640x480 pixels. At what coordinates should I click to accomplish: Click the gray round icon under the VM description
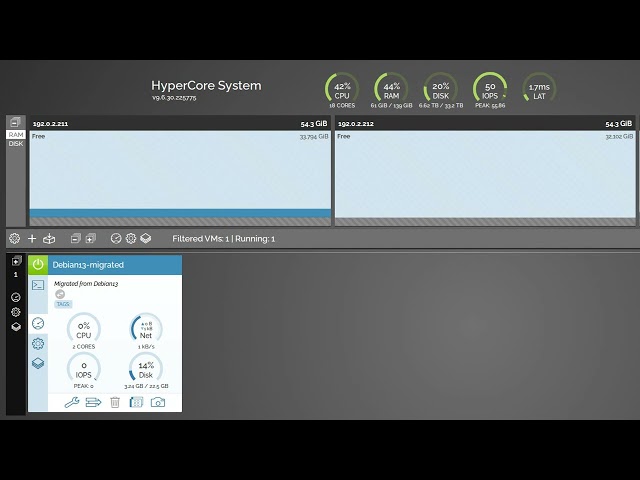point(60,294)
